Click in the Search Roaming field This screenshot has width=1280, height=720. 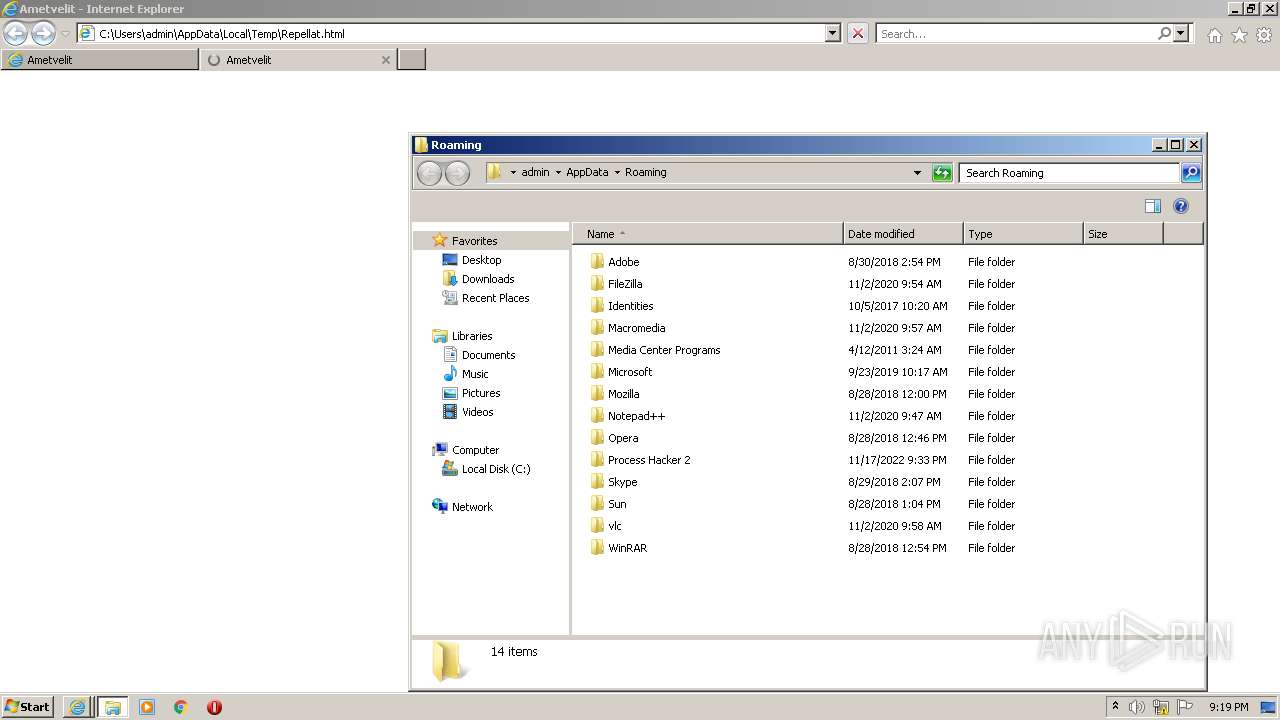[1069, 173]
